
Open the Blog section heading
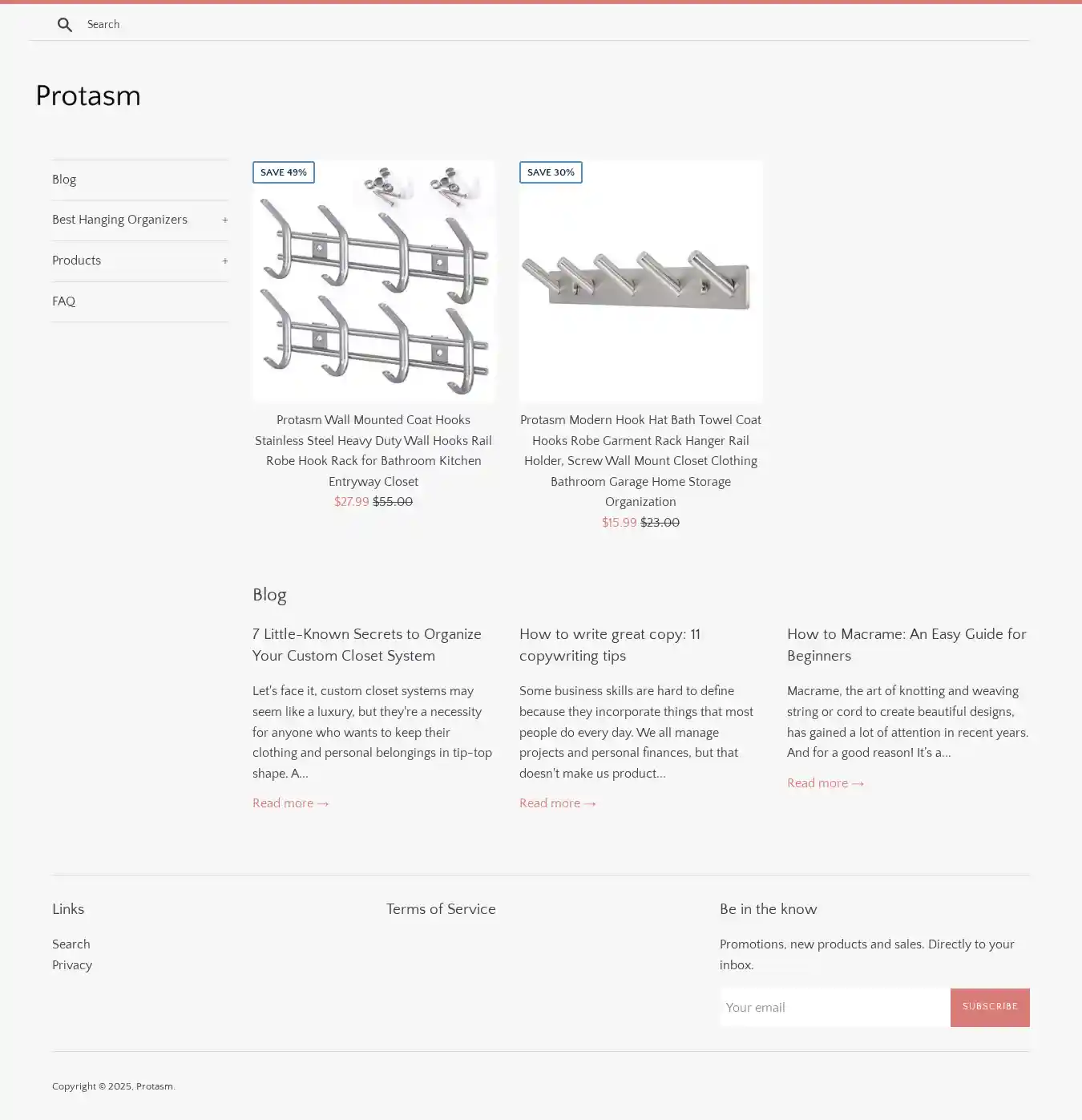tap(269, 595)
